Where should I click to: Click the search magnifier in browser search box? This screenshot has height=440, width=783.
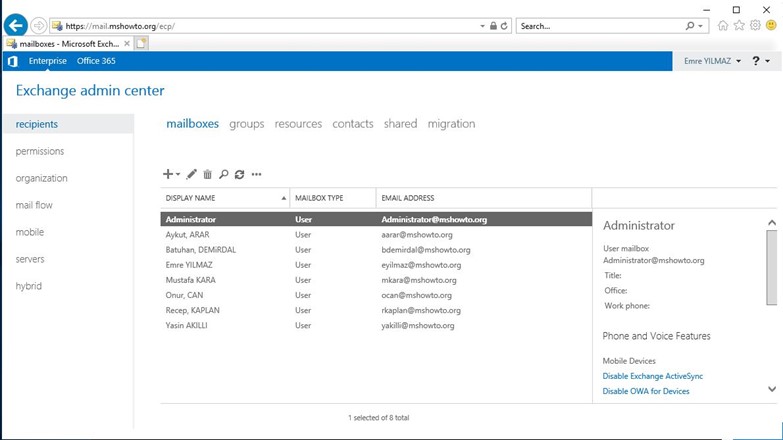690,26
